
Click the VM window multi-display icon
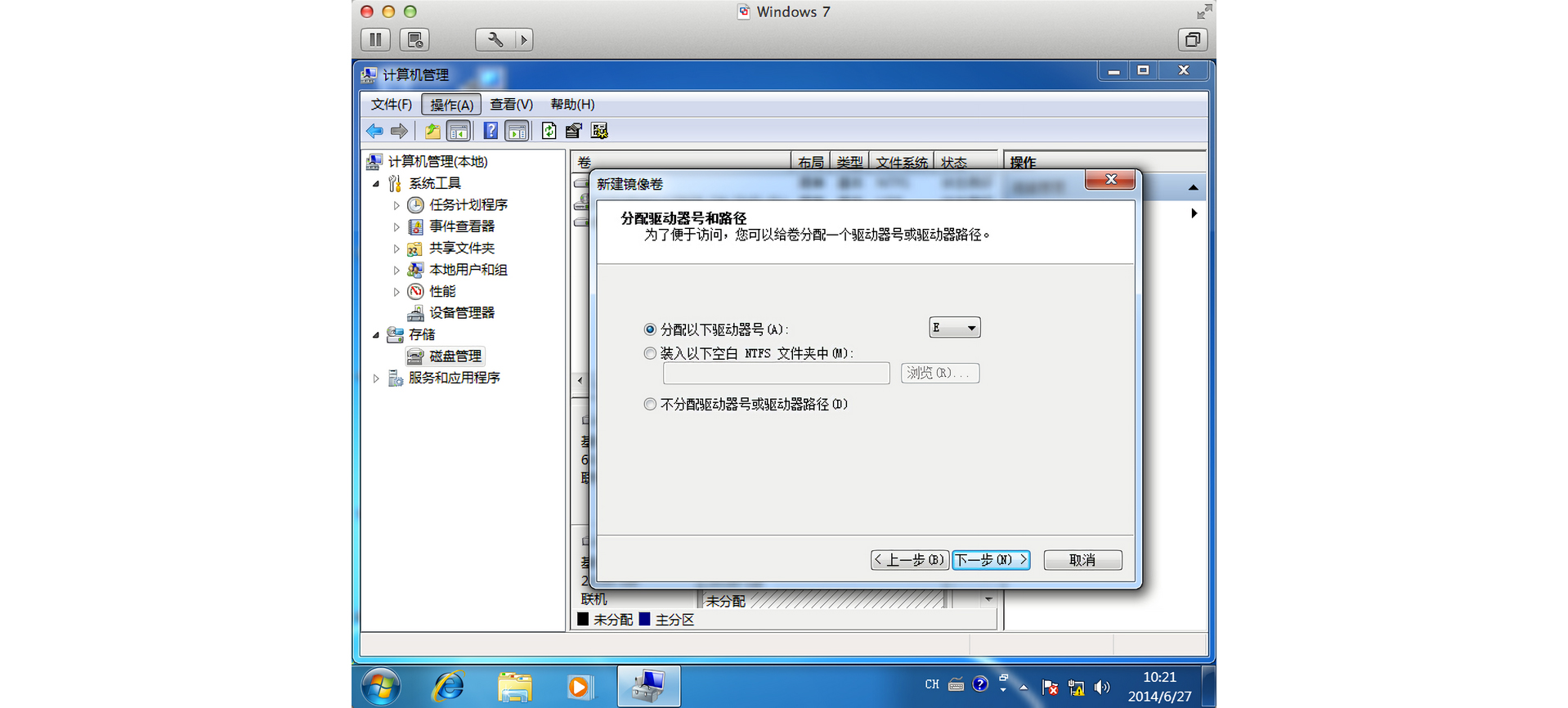coord(1193,39)
